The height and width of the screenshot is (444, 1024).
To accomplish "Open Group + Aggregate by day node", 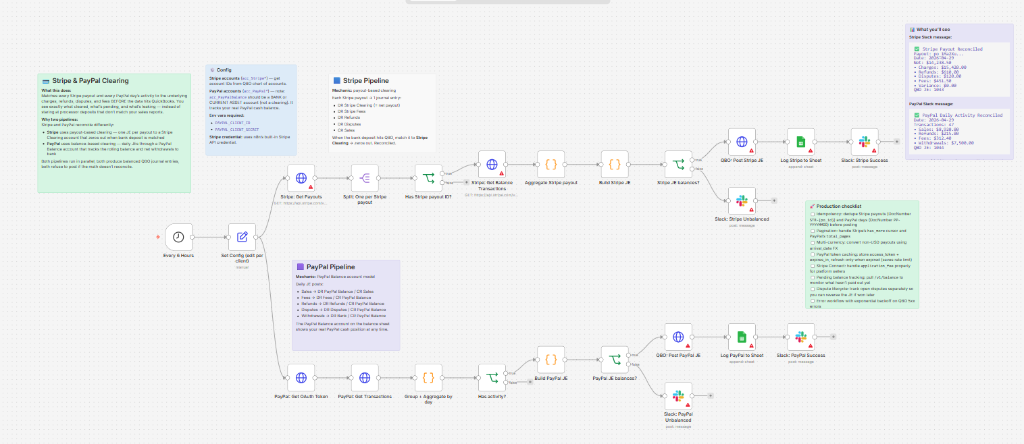I will click(x=428, y=377).
